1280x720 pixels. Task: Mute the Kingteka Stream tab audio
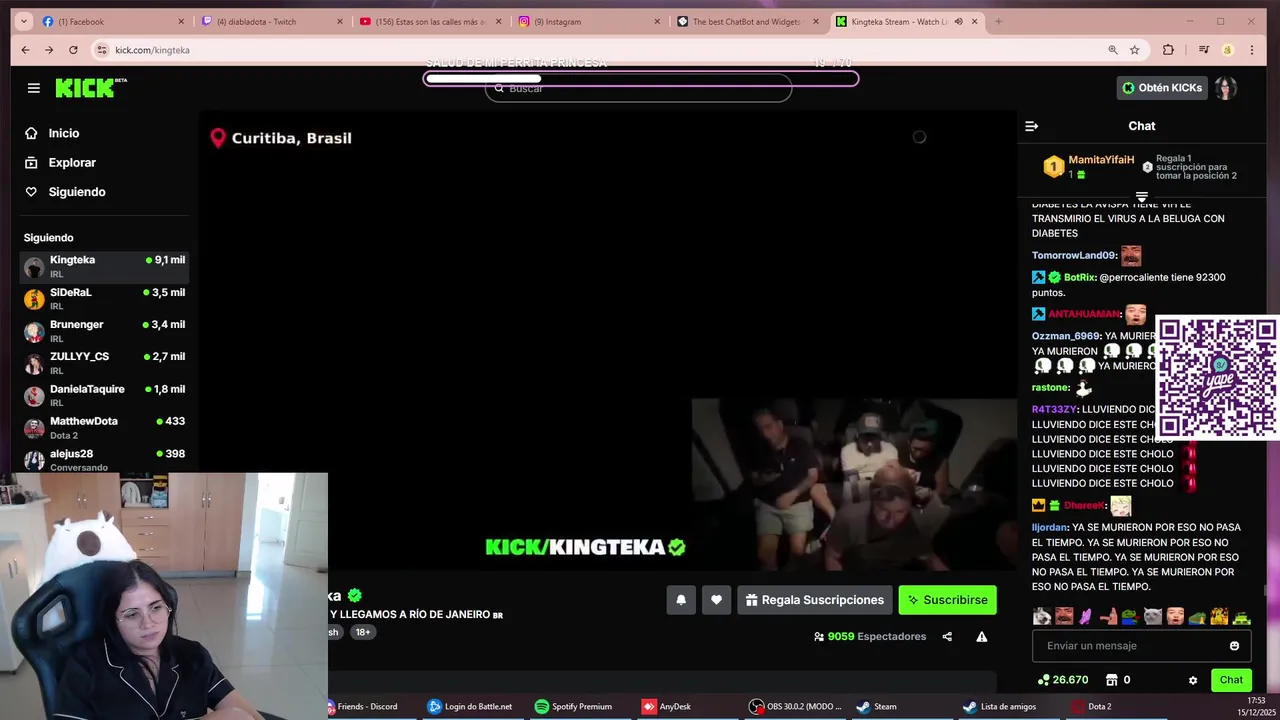coord(958,21)
